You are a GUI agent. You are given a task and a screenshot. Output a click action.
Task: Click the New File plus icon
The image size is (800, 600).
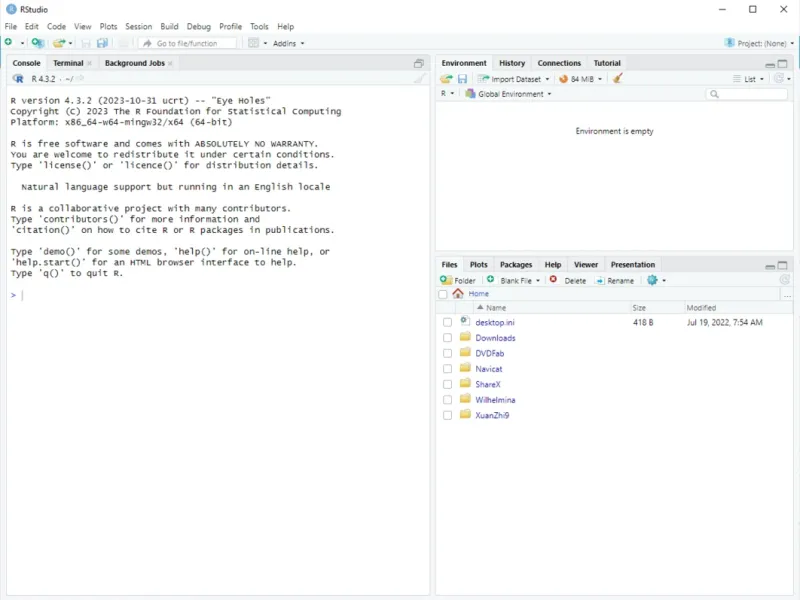click(x=9, y=42)
